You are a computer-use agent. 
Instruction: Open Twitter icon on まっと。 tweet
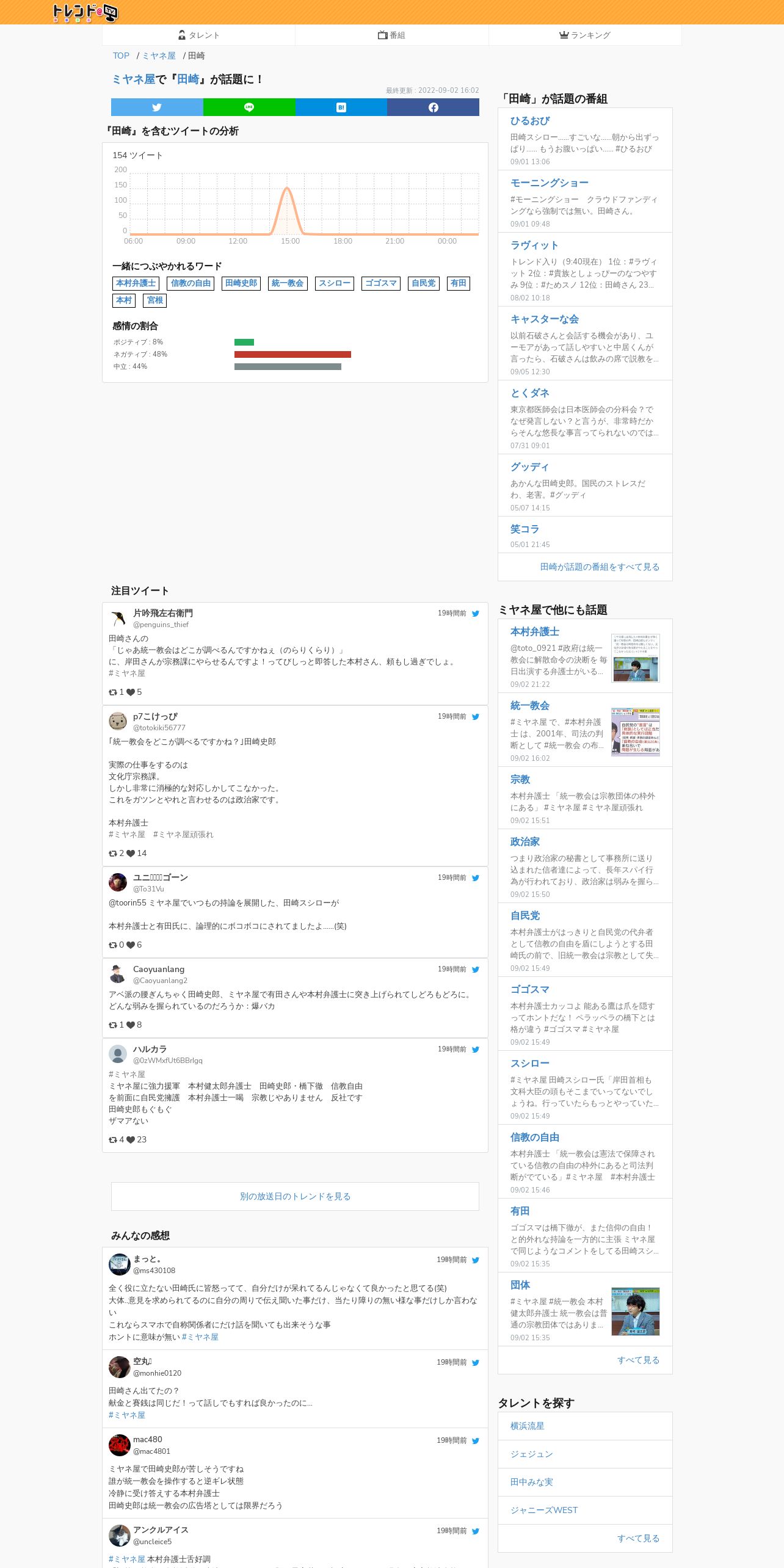(476, 1260)
